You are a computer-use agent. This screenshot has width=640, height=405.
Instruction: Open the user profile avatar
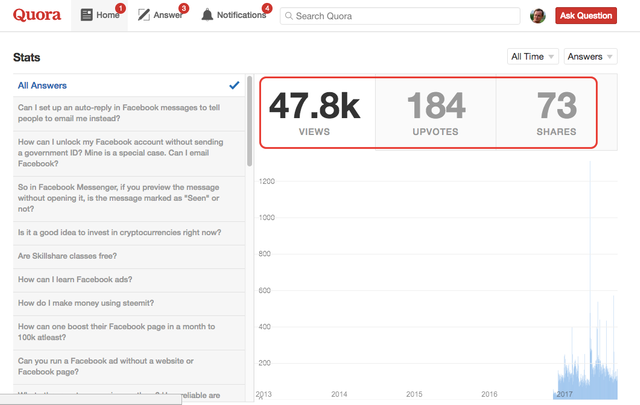tap(538, 16)
